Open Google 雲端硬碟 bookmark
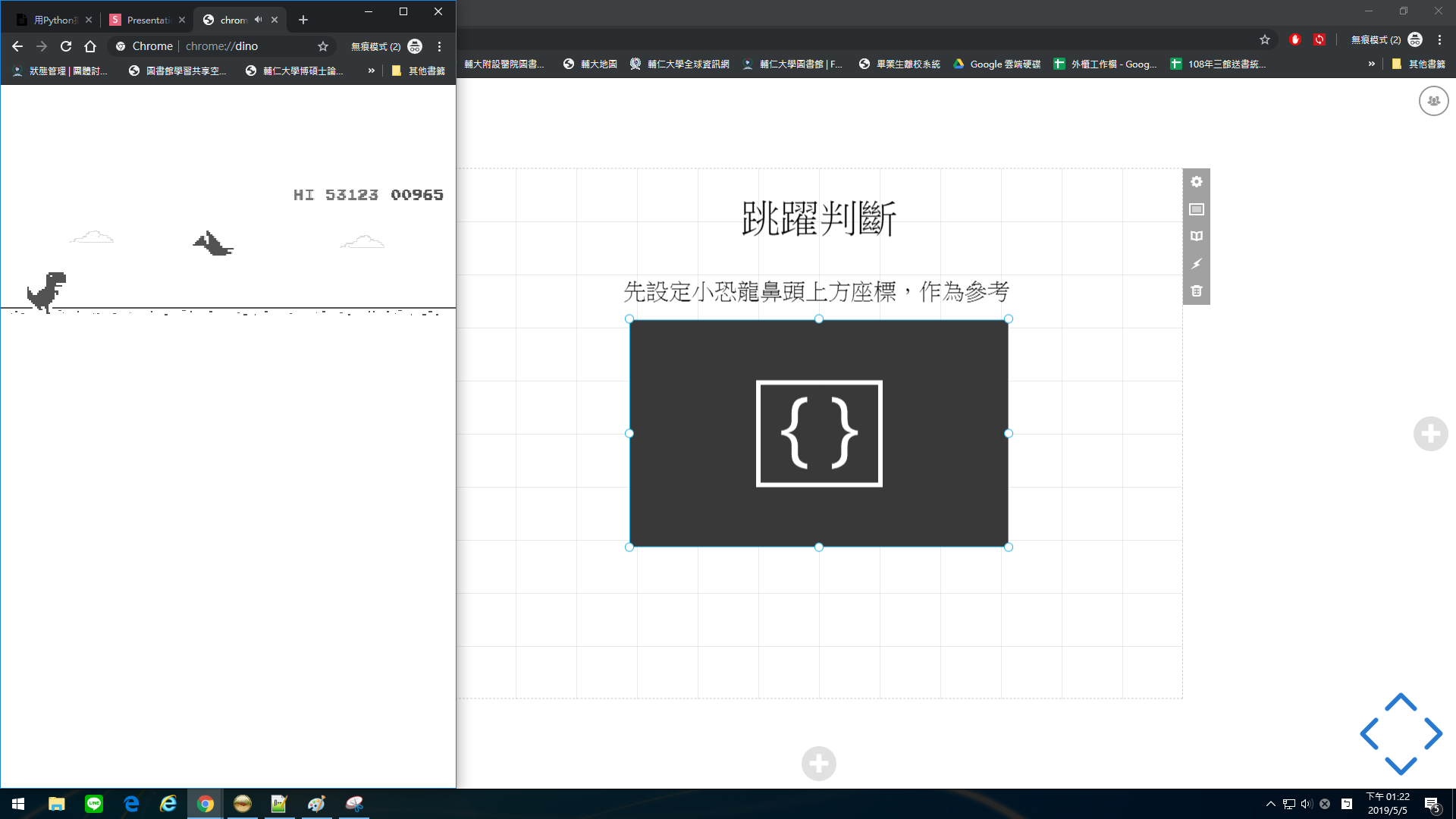 [x=996, y=64]
